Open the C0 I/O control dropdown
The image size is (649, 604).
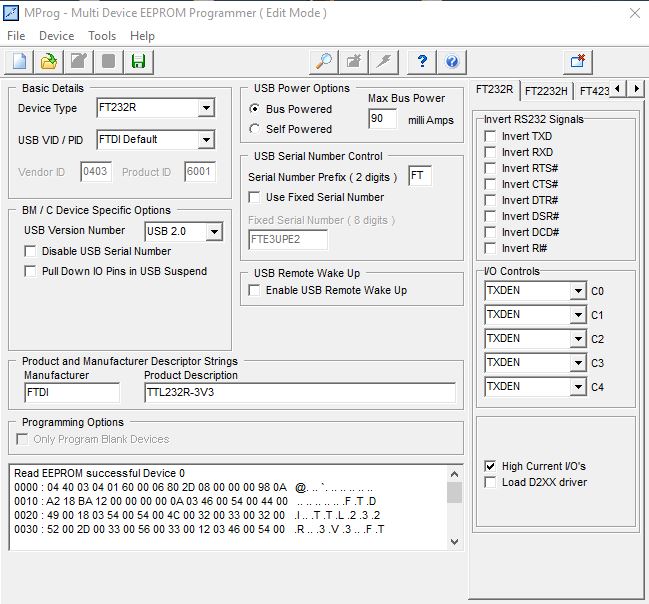577,291
